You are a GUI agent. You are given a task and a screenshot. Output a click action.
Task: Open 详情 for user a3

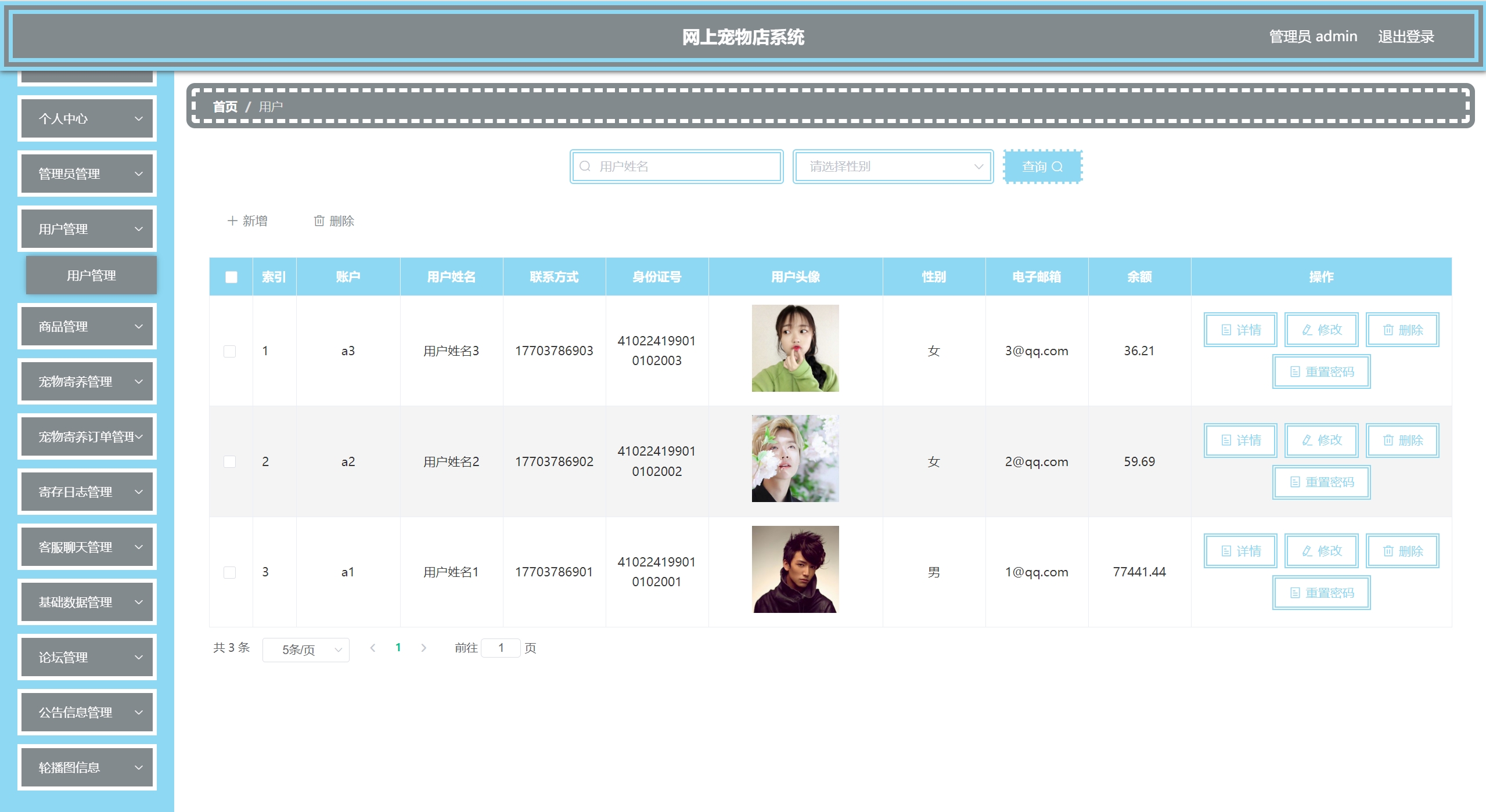coord(1240,330)
